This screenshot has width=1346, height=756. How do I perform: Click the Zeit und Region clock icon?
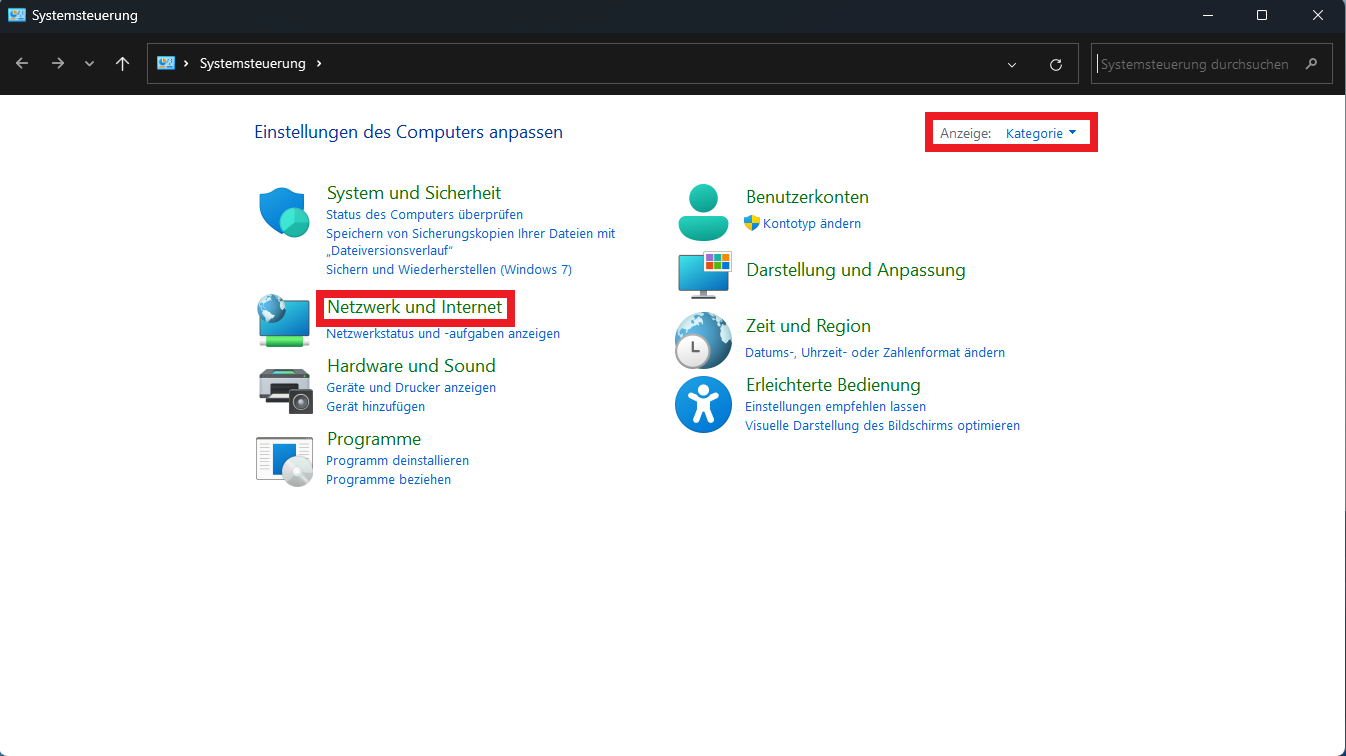pos(703,341)
